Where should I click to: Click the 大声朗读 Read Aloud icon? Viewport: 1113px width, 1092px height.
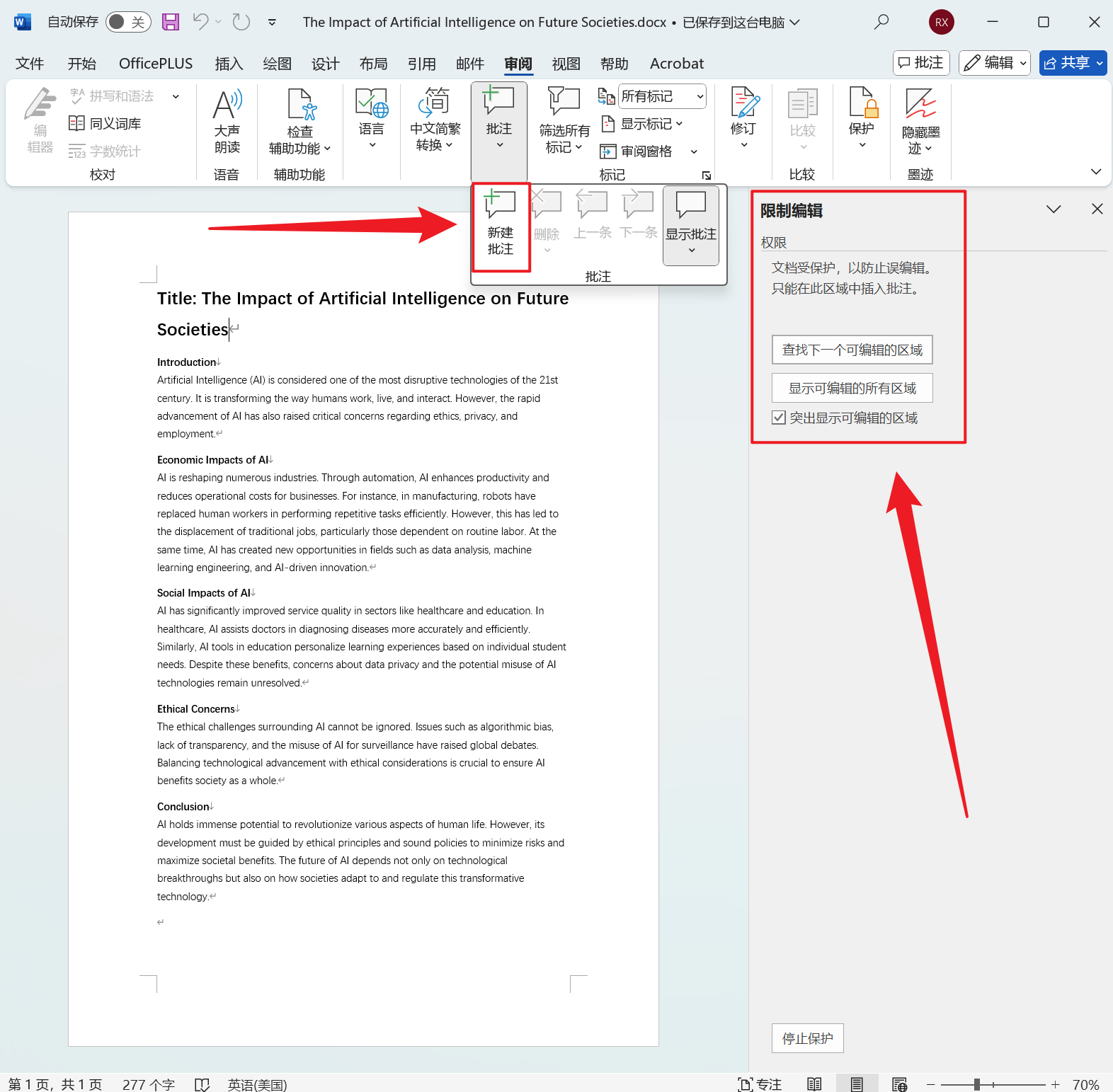(227, 106)
